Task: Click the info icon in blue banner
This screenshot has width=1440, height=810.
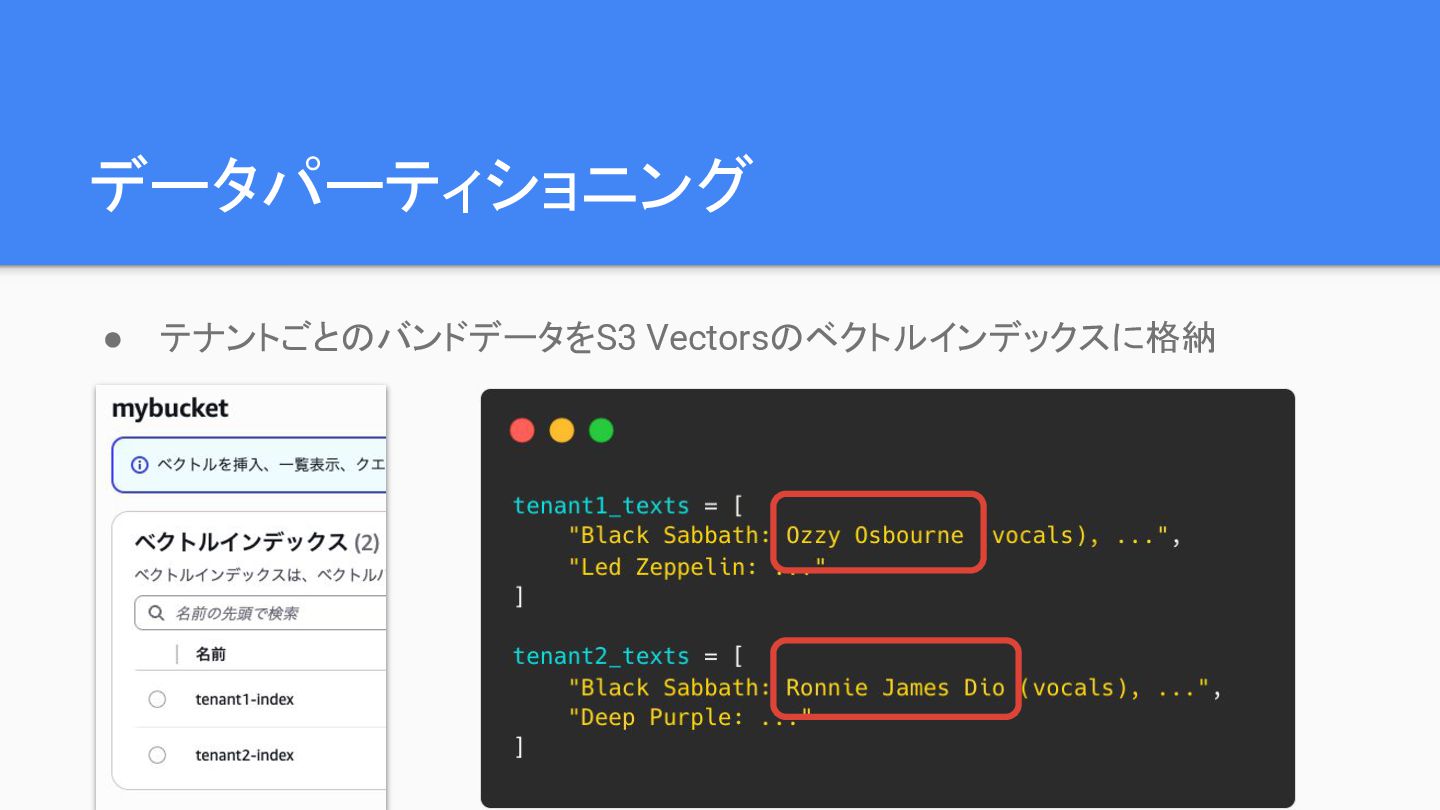Action: coord(140,465)
